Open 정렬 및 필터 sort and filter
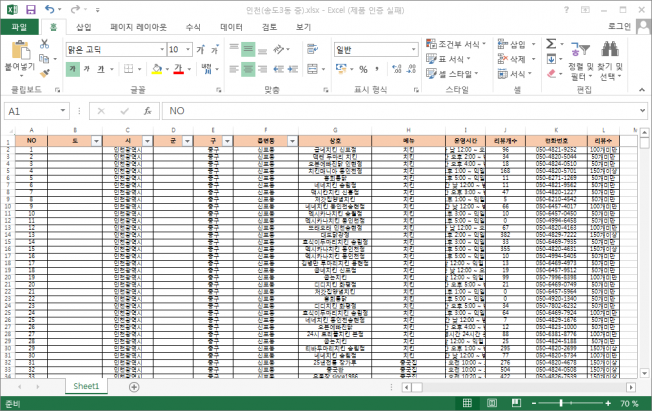Viewport: 652px width, 411px height. click(580, 61)
